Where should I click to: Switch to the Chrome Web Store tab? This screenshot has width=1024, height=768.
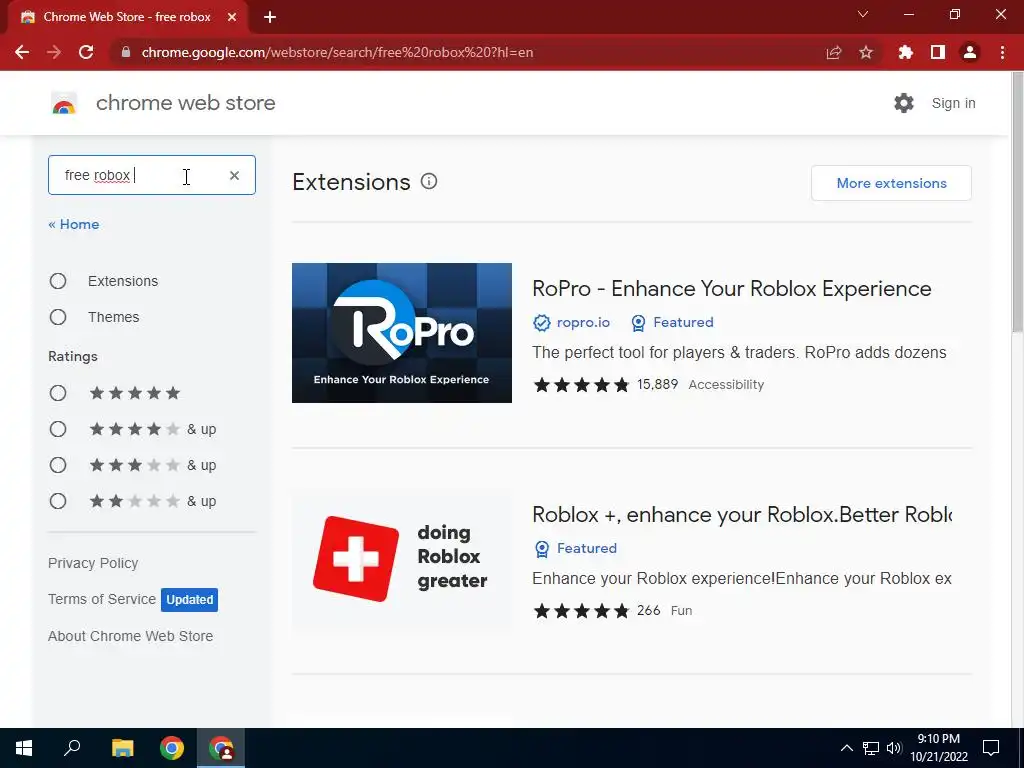tap(127, 17)
